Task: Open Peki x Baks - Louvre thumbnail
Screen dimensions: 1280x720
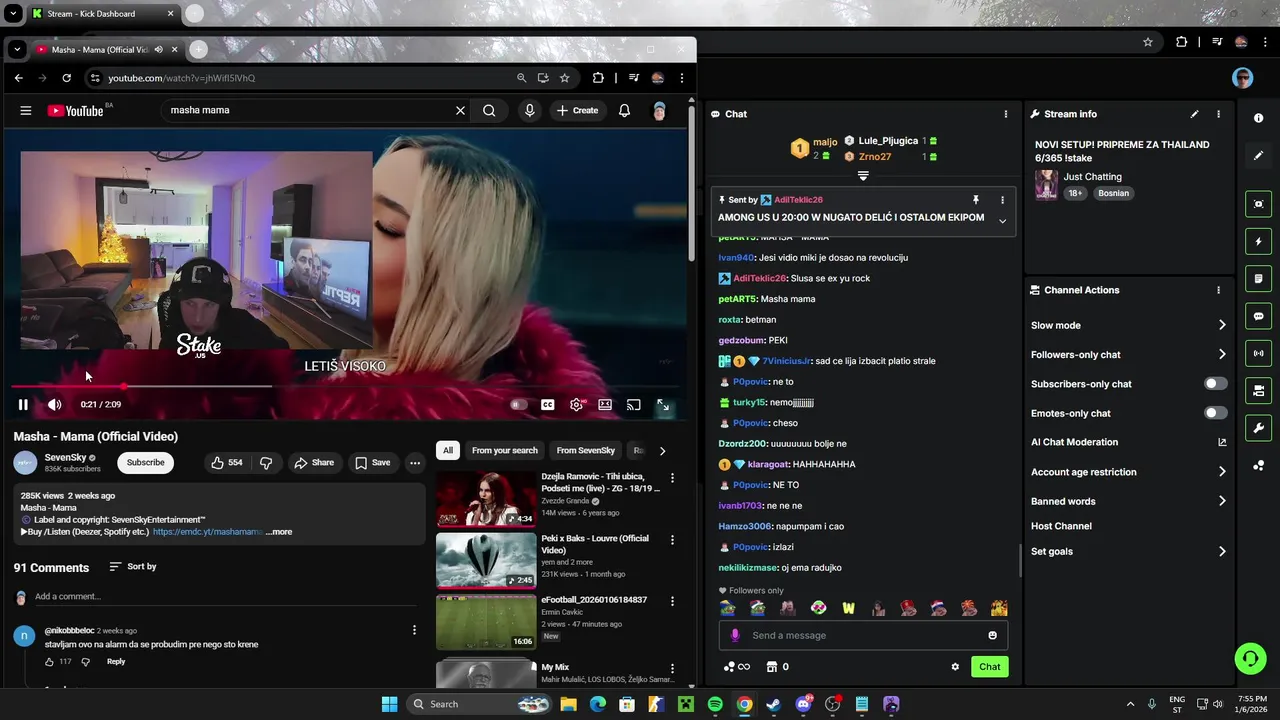Action: 486,560
